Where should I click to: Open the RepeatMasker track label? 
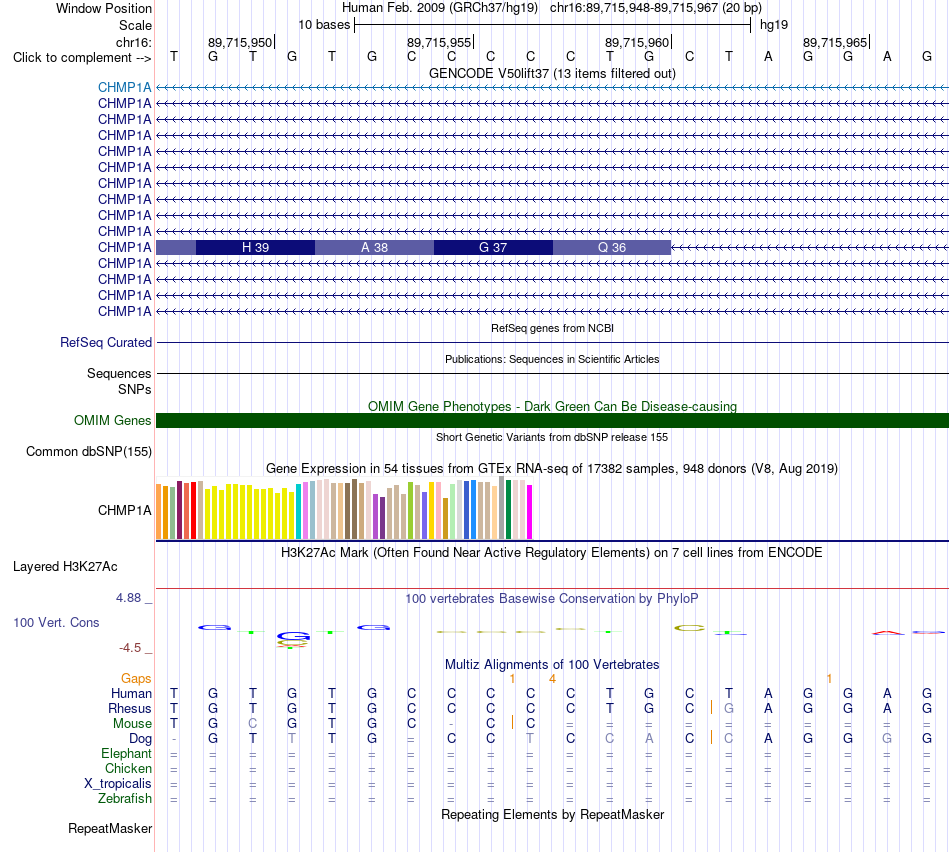click(110, 828)
